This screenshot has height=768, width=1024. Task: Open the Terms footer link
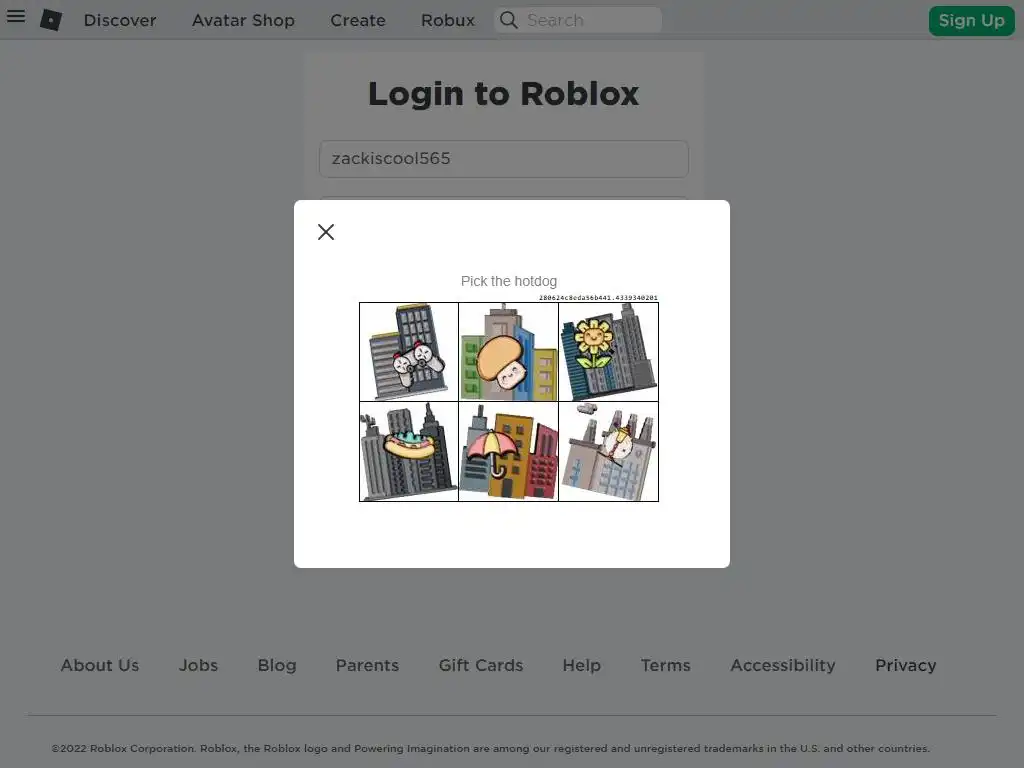[665, 665]
